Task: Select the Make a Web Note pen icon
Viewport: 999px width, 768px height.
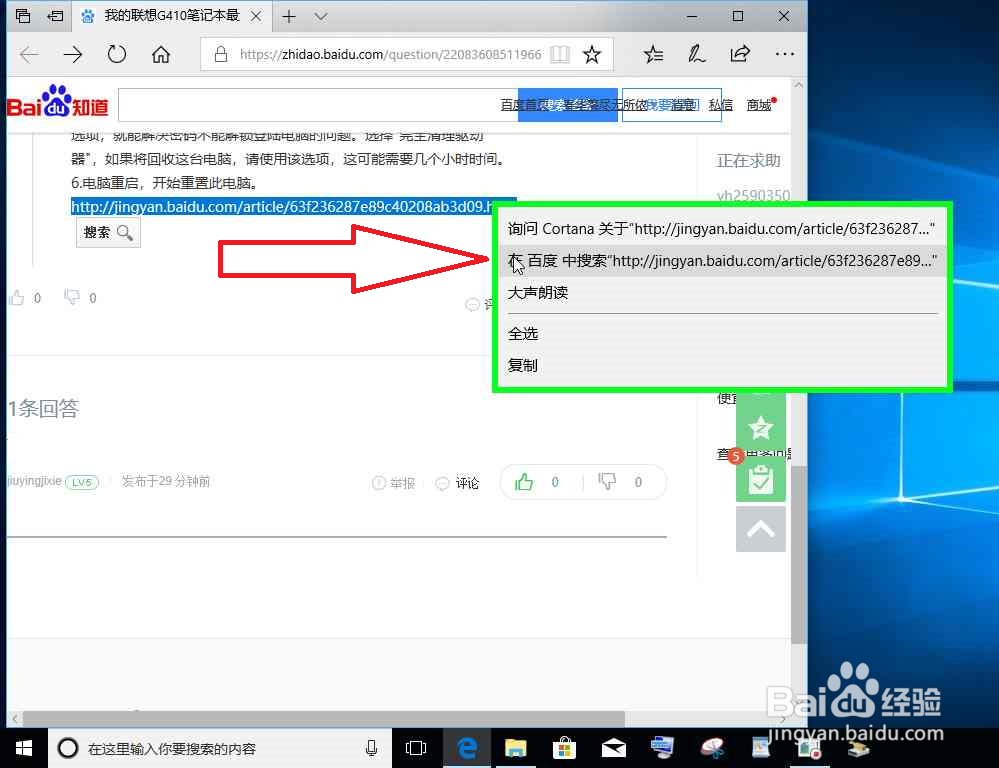Action: point(697,54)
